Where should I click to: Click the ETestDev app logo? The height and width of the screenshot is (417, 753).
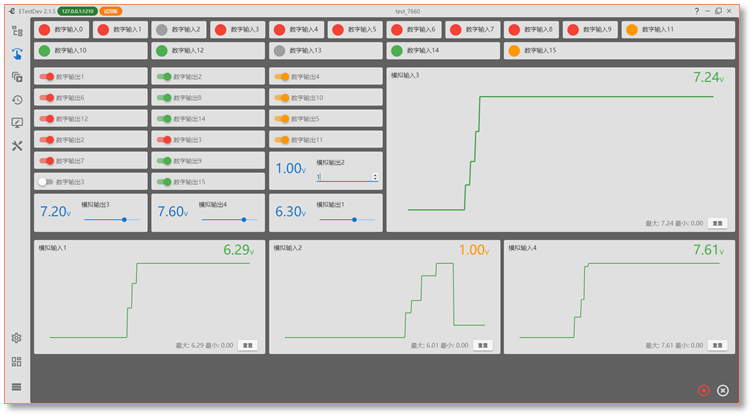[12, 11]
